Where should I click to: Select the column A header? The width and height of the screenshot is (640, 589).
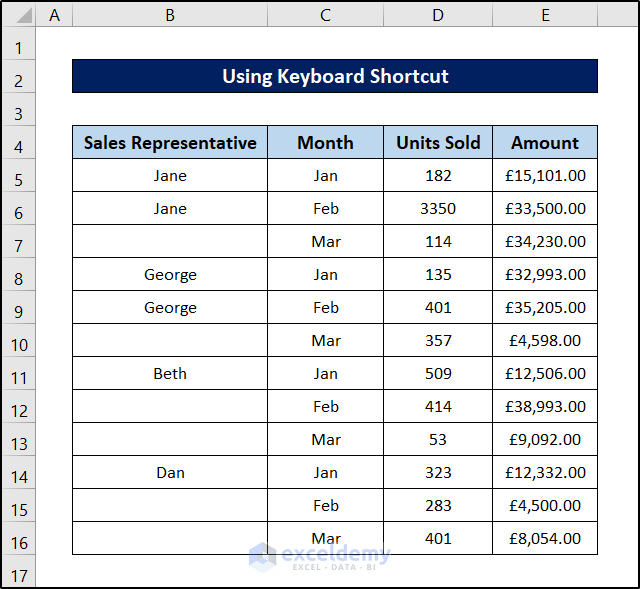[x=54, y=16]
